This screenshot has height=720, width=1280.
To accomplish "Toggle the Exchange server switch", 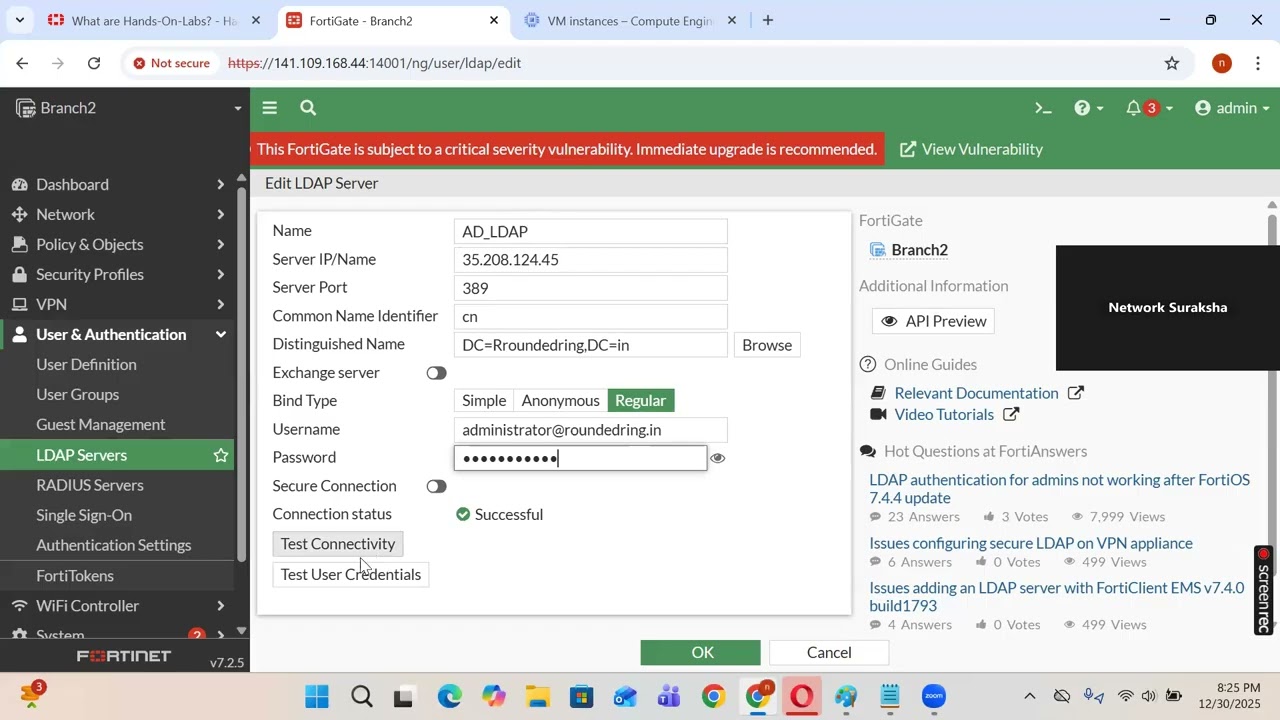I will click(x=436, y=373).
